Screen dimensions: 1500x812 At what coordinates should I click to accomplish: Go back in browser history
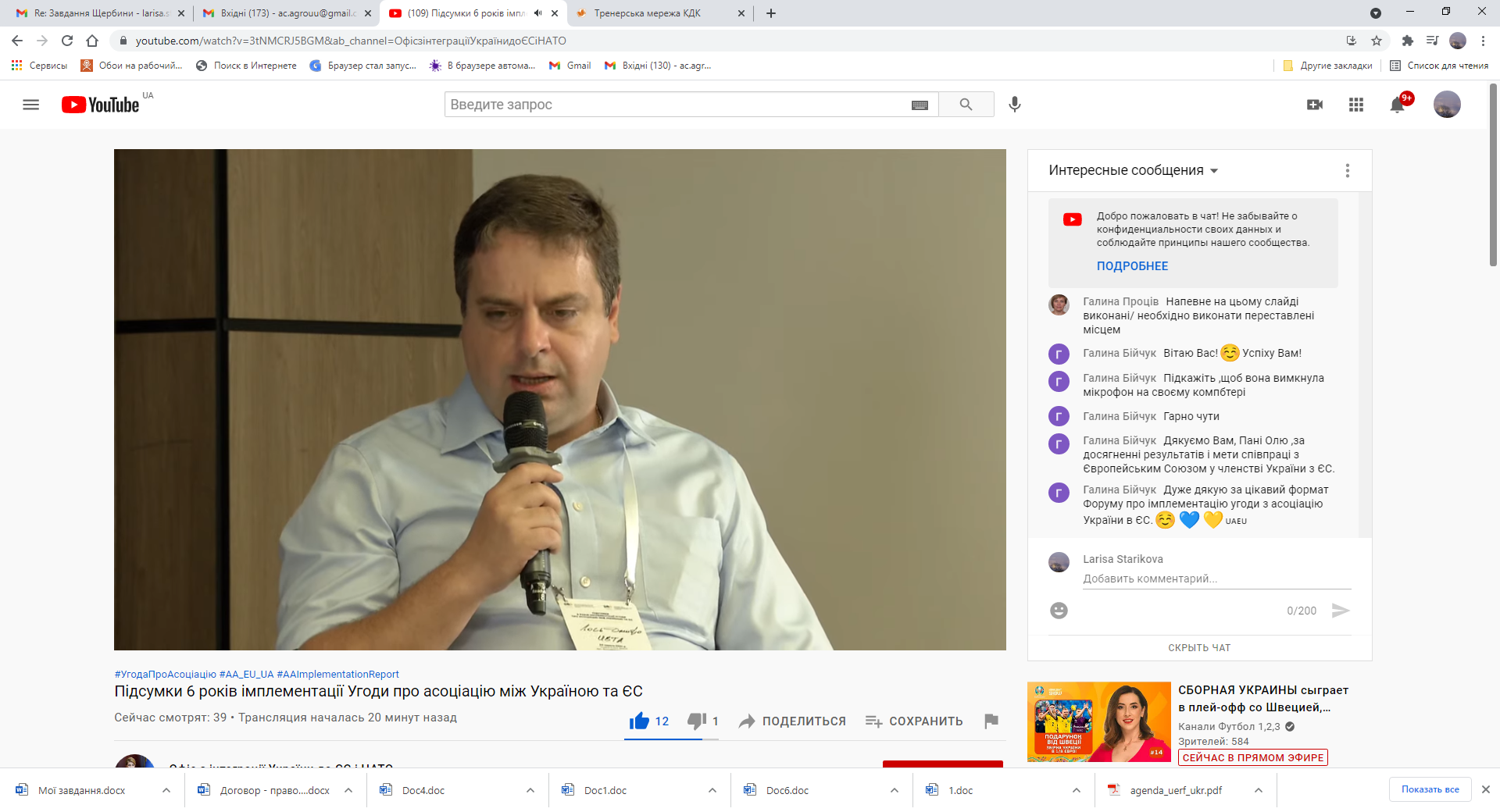tap(17, 41)
